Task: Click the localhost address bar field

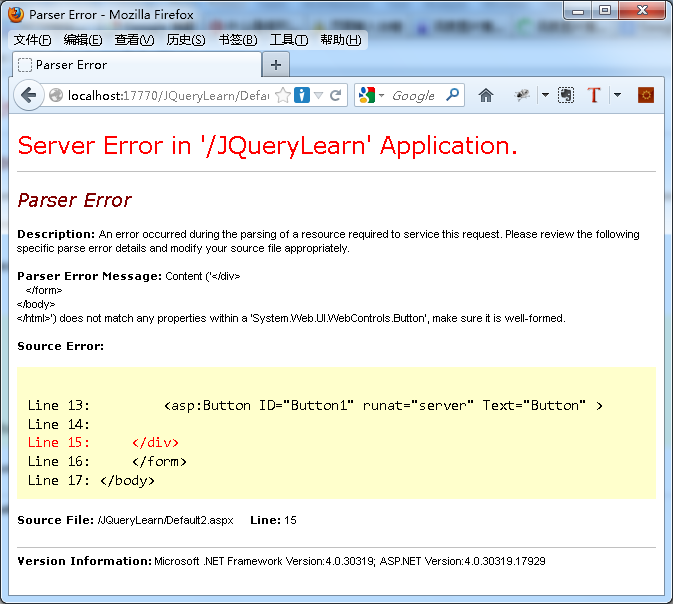Action: coord(168,96)
